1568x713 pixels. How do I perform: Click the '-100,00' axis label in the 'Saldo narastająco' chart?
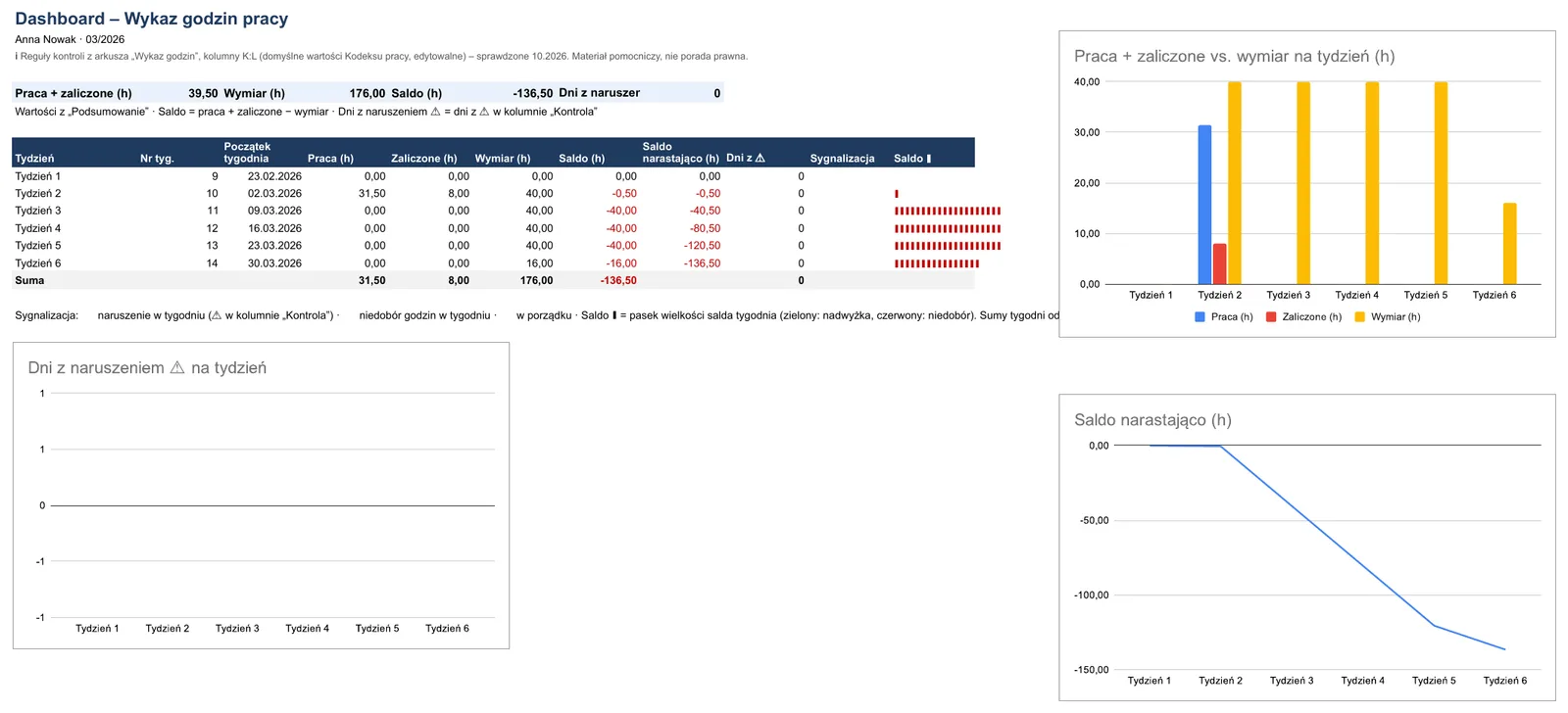(x=1092, y=595)
